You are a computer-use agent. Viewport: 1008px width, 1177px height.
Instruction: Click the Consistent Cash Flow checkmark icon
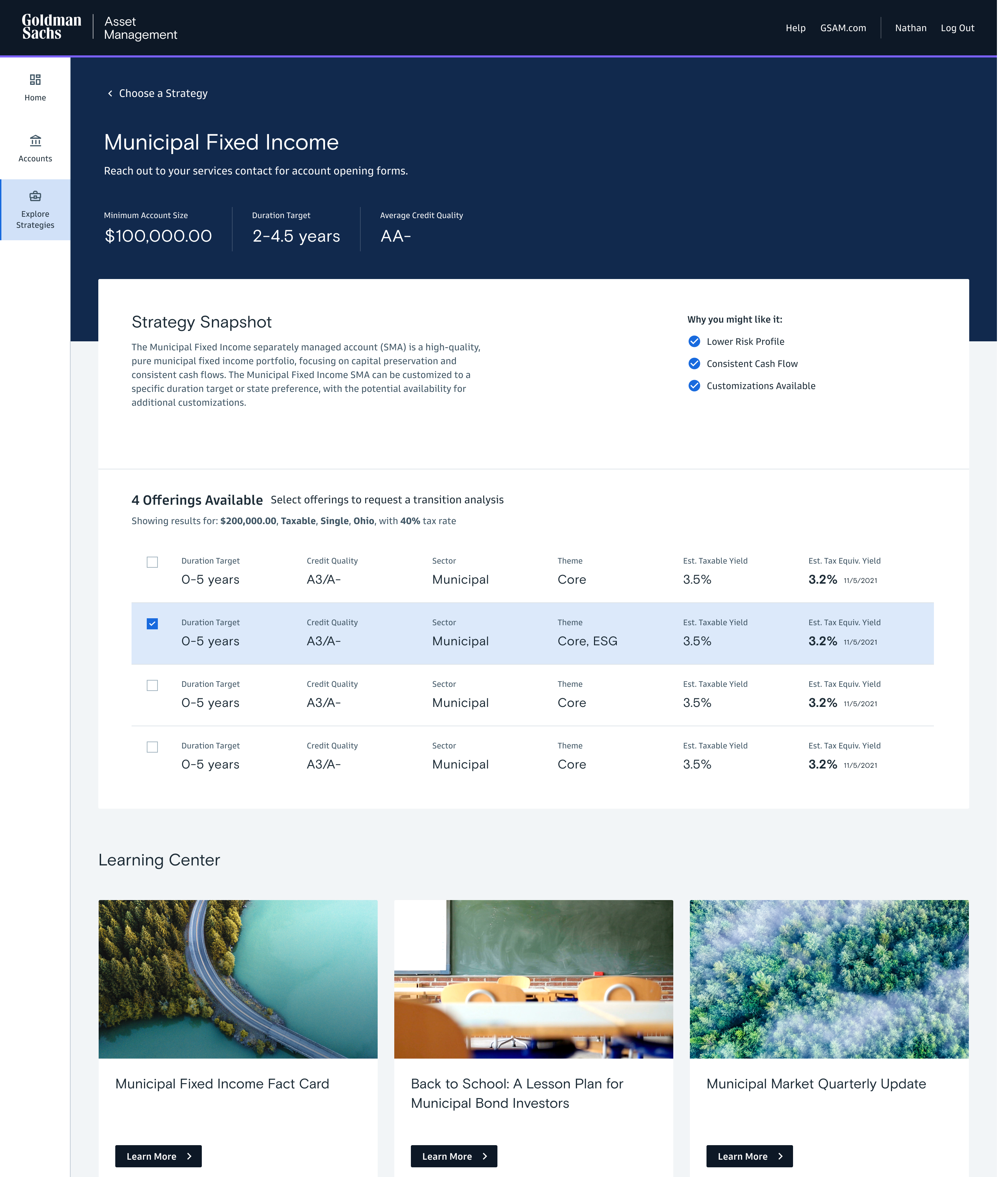[x=694, y=363]
